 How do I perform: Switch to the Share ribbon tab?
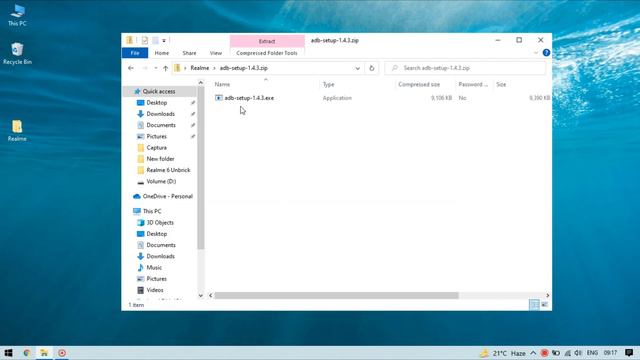tap(189, 53)
